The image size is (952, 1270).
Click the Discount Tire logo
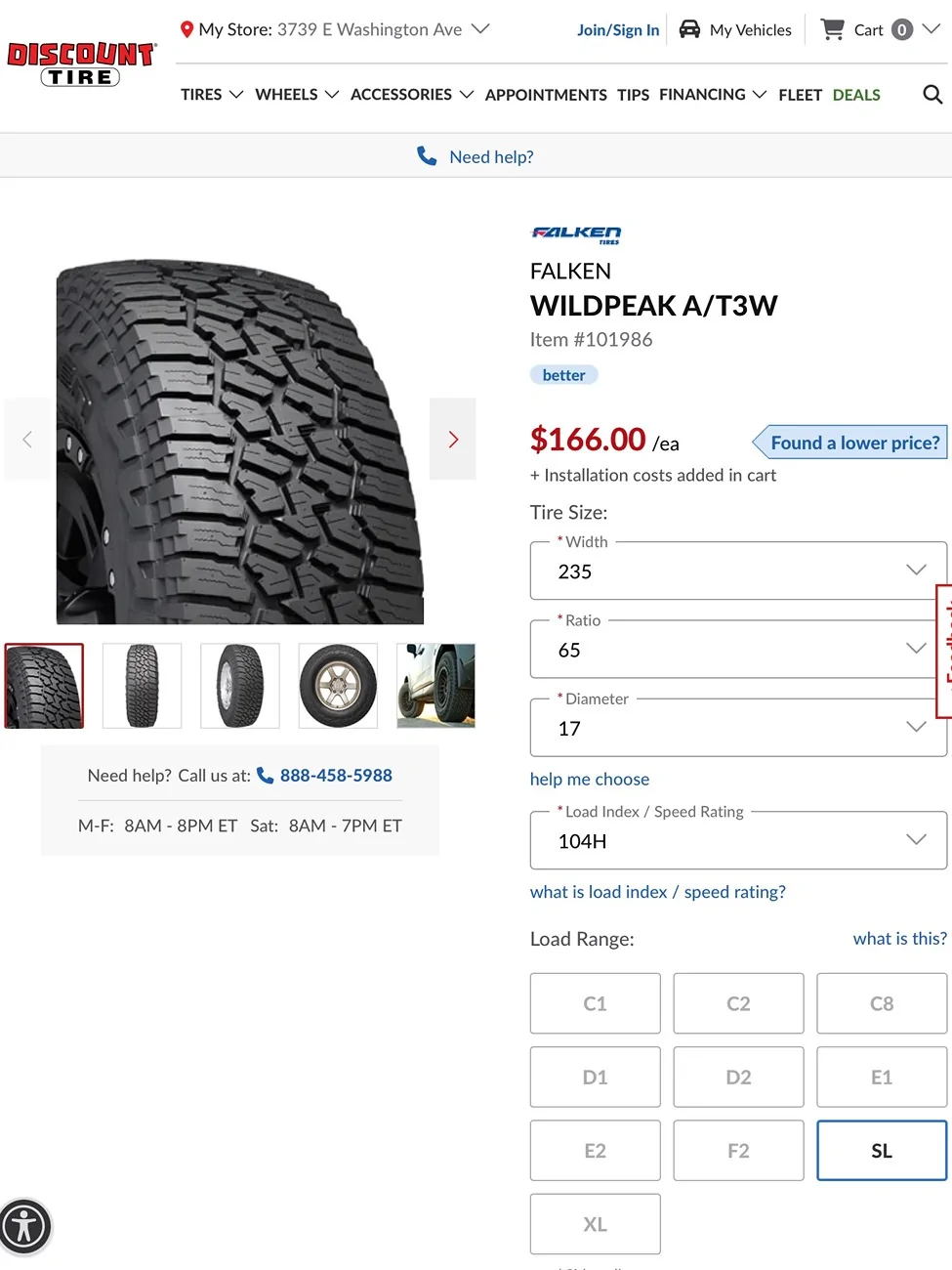[x=81, y=64]
